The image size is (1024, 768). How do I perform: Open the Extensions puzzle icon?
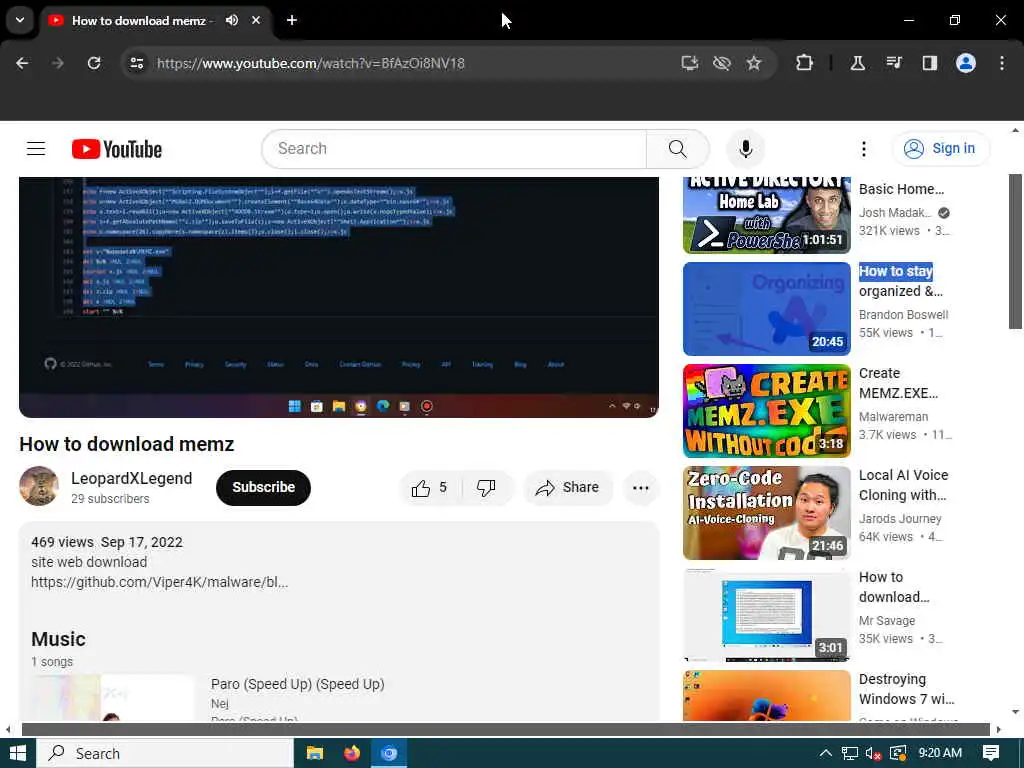(x=805, y=63)
